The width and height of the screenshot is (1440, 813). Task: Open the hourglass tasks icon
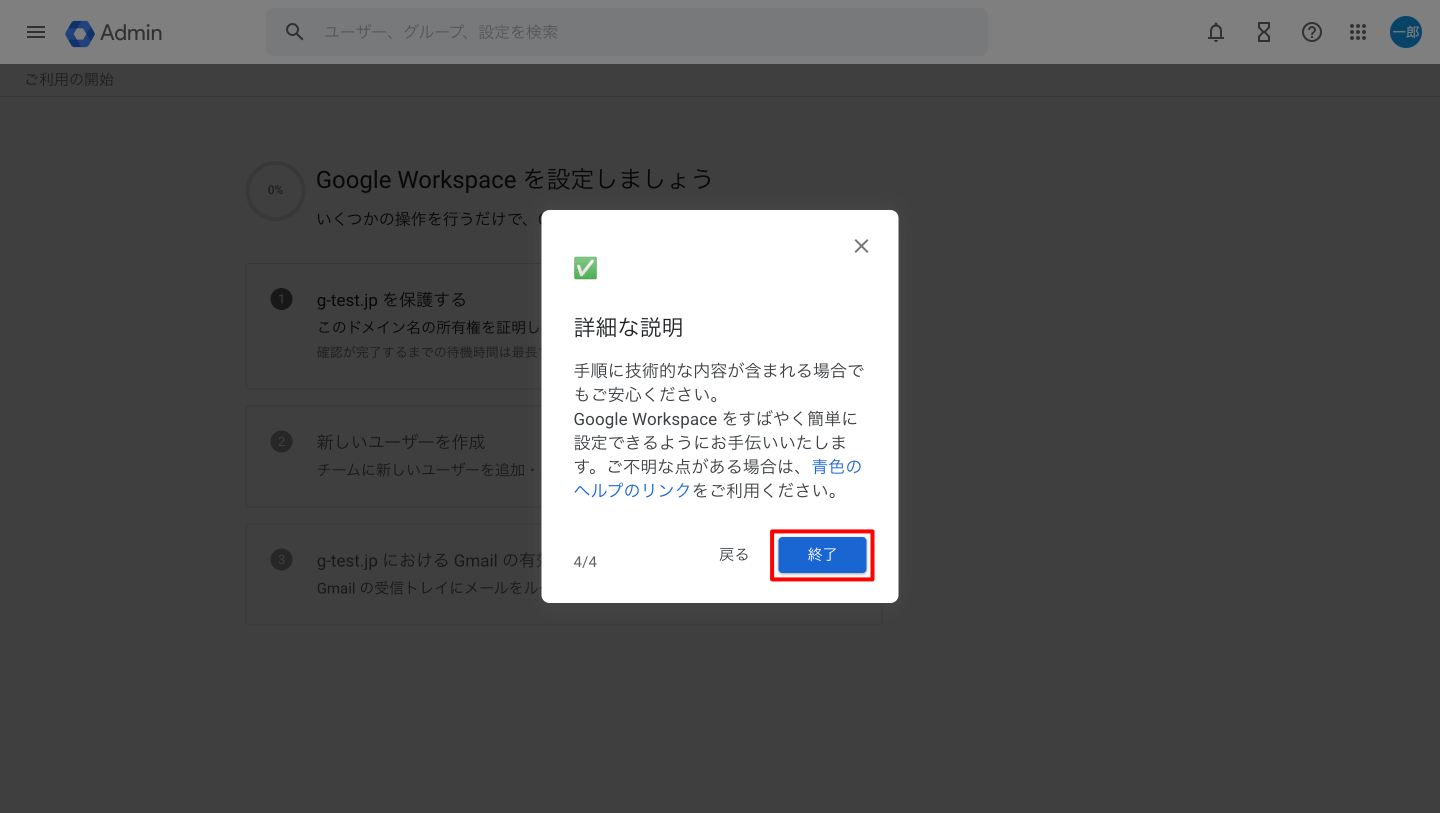[1264, 32]
